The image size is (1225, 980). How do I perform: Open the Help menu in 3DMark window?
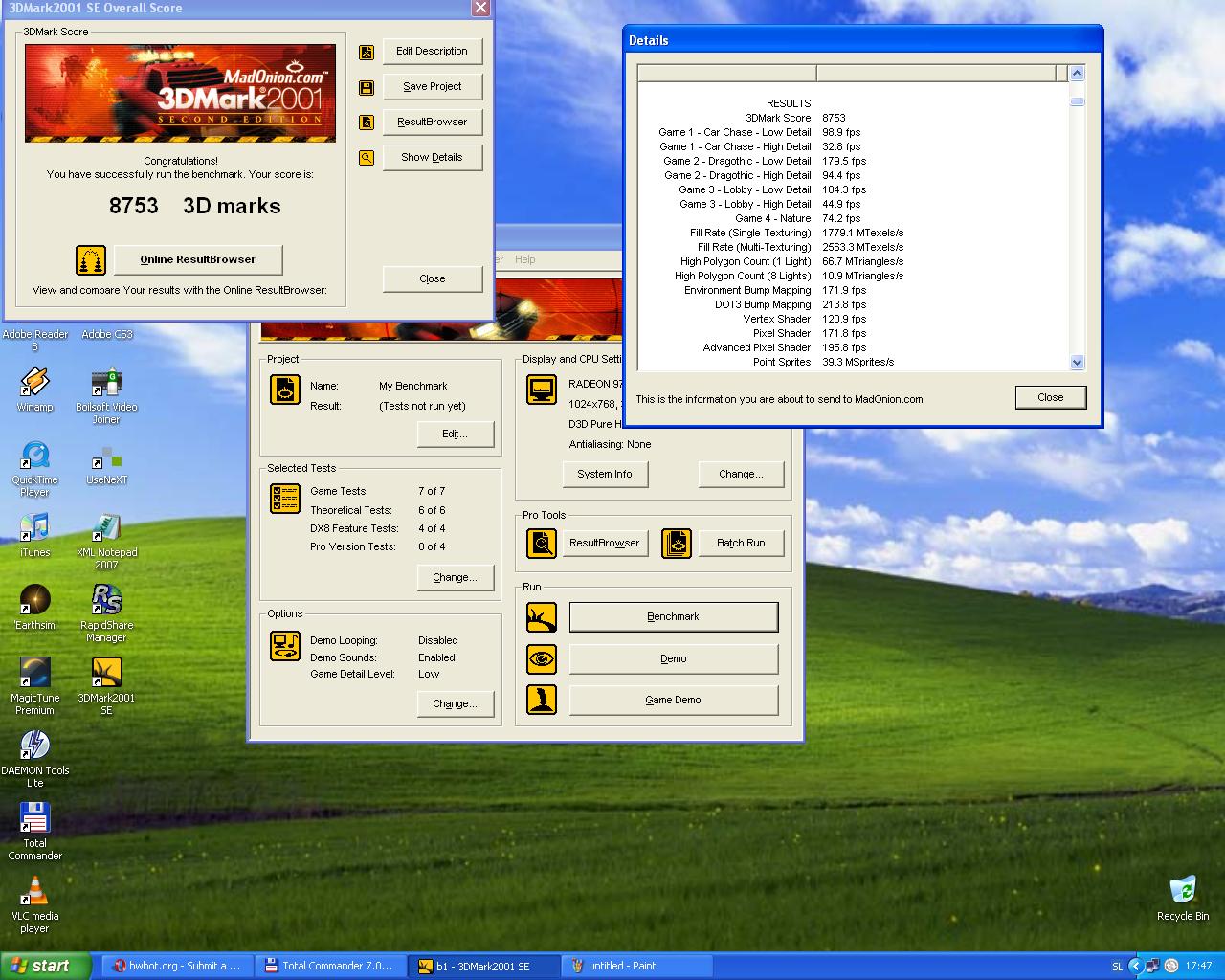click(525, 259)
